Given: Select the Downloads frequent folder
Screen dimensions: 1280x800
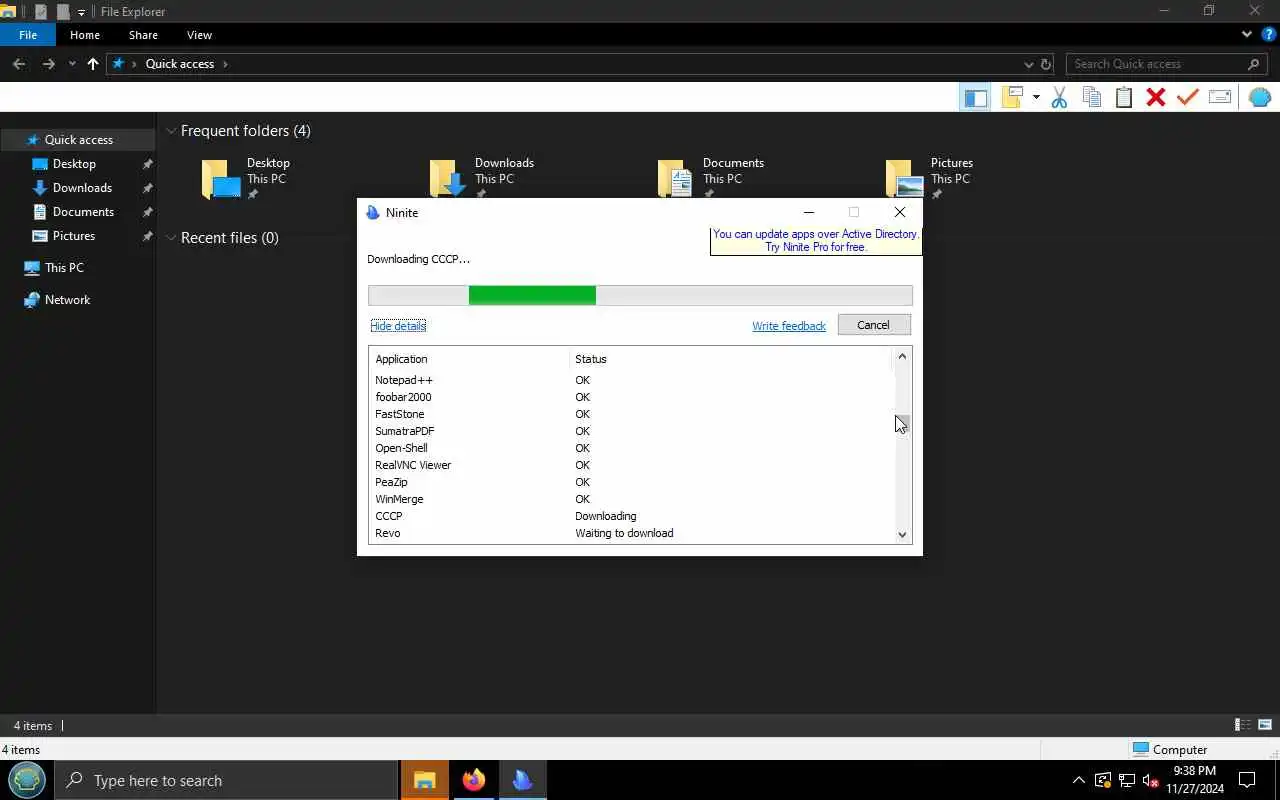Looking at the screenshot, I should click(x=480, y=178).
